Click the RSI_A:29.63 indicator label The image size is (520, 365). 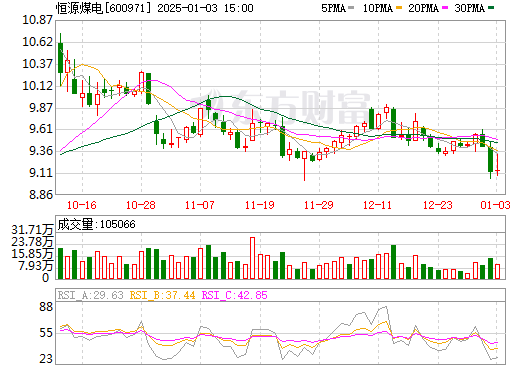click(x=91, y=295)
